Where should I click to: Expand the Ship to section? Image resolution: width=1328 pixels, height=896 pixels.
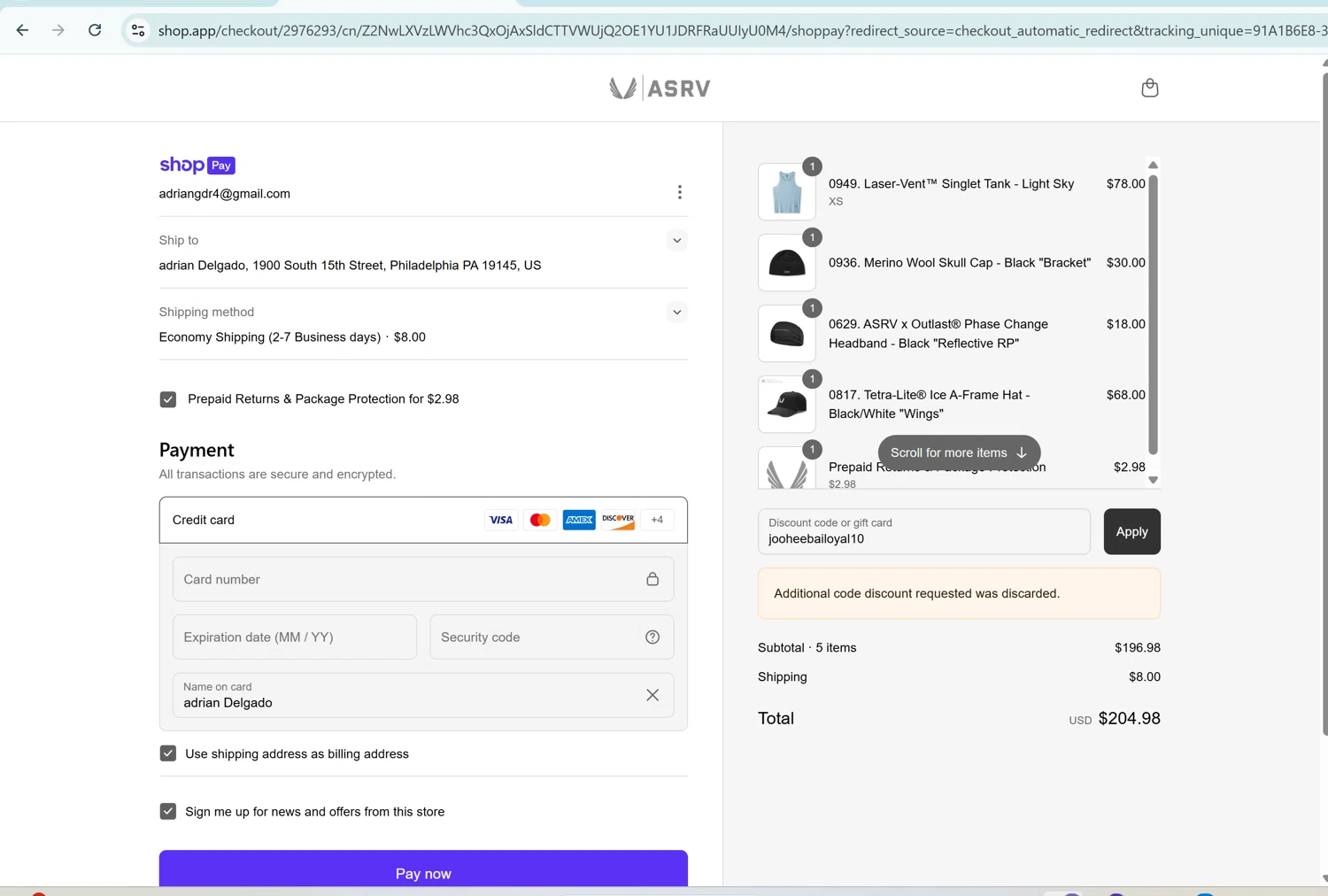click(676, 241)
